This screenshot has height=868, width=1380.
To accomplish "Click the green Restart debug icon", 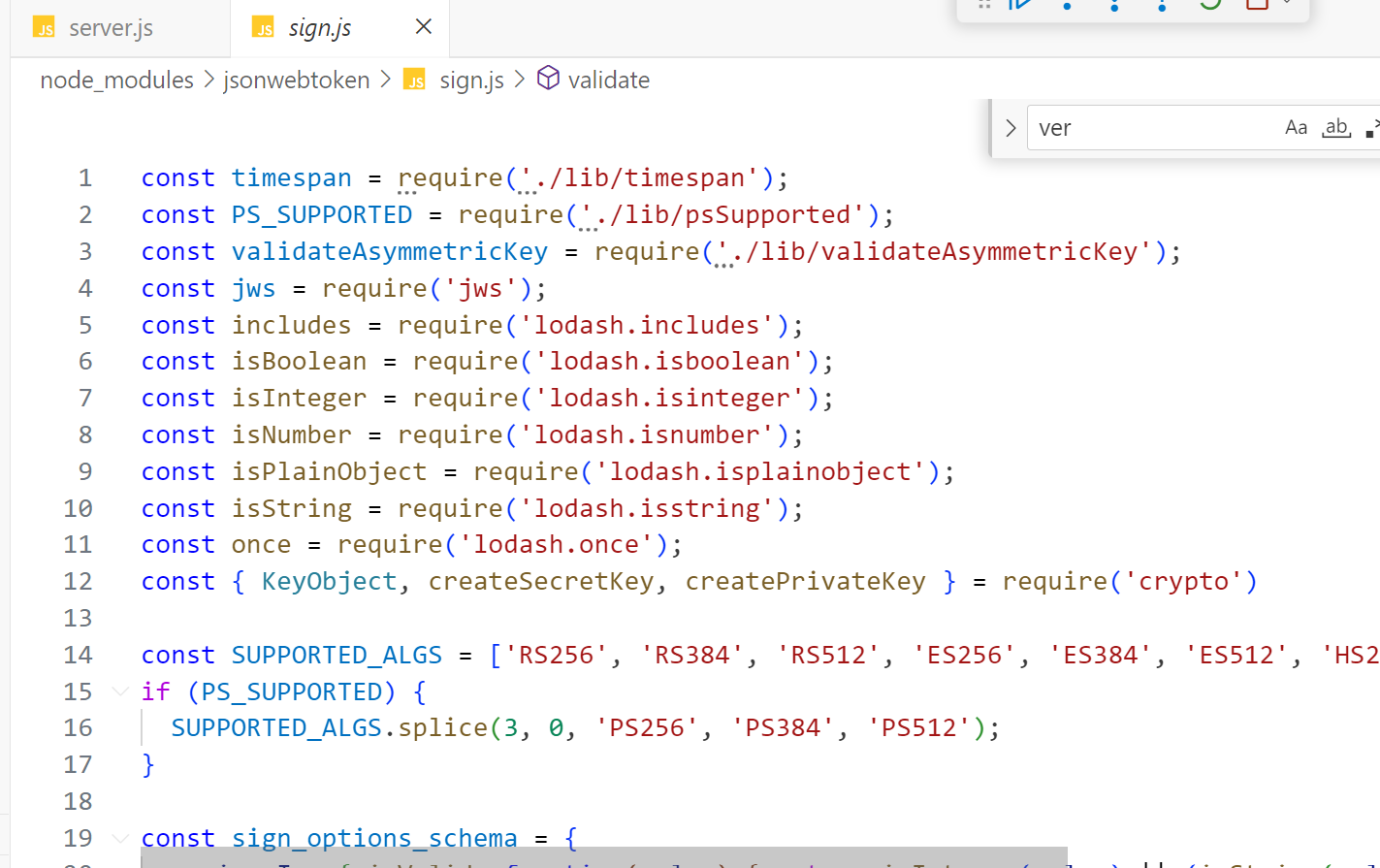I will click(x=1209, y=4).
